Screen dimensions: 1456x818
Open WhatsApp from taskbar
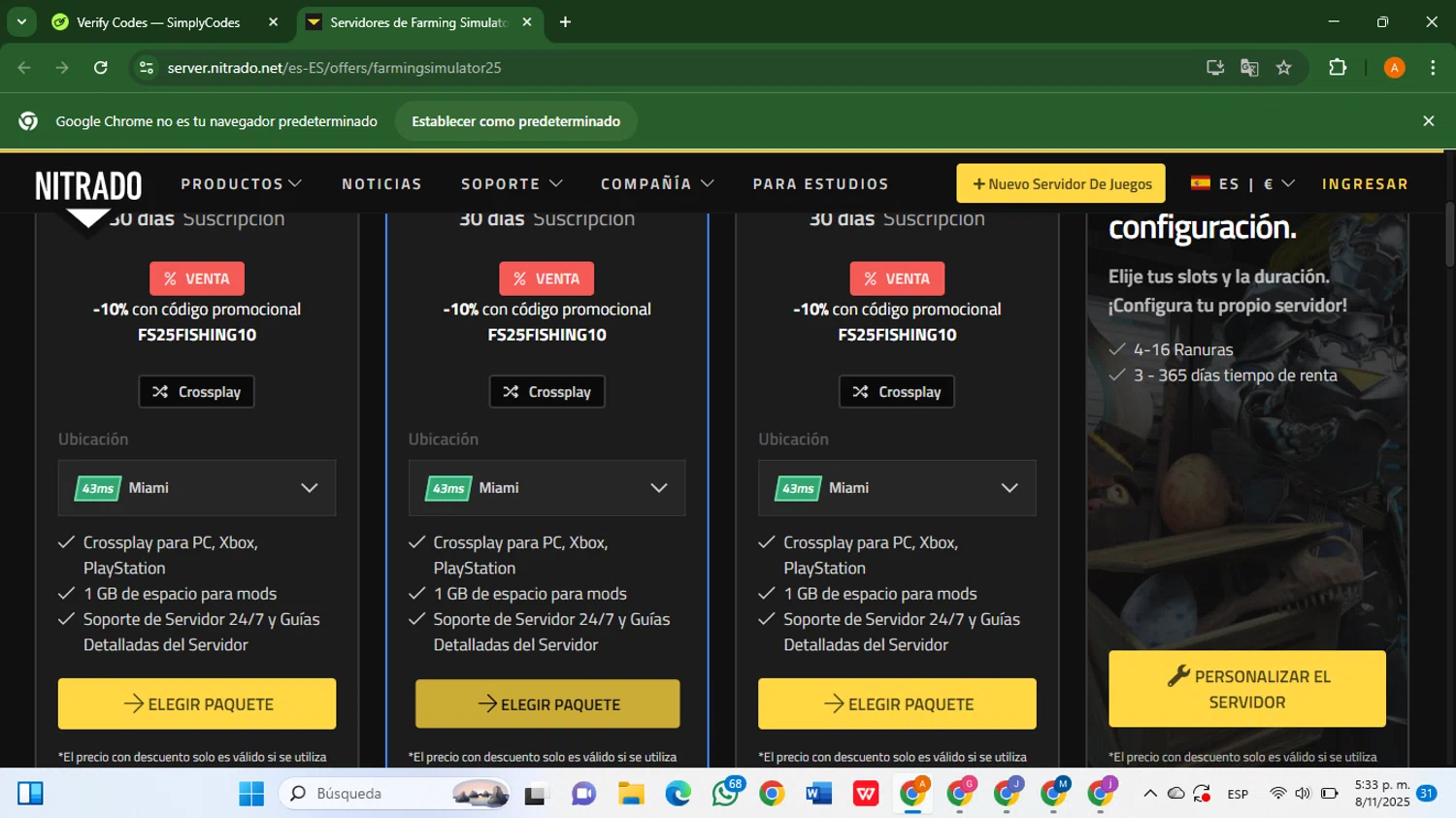pyautogui.click(x=725, y=794)
